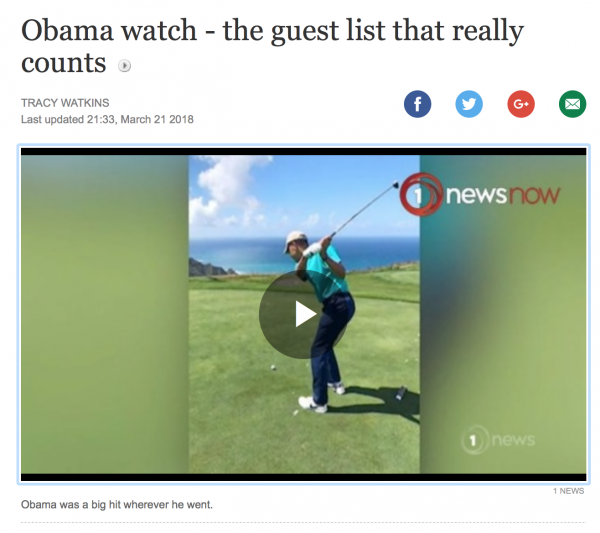
Task: Select the caption 'Obama was a big hit'
Action: (x=117, y=505)
